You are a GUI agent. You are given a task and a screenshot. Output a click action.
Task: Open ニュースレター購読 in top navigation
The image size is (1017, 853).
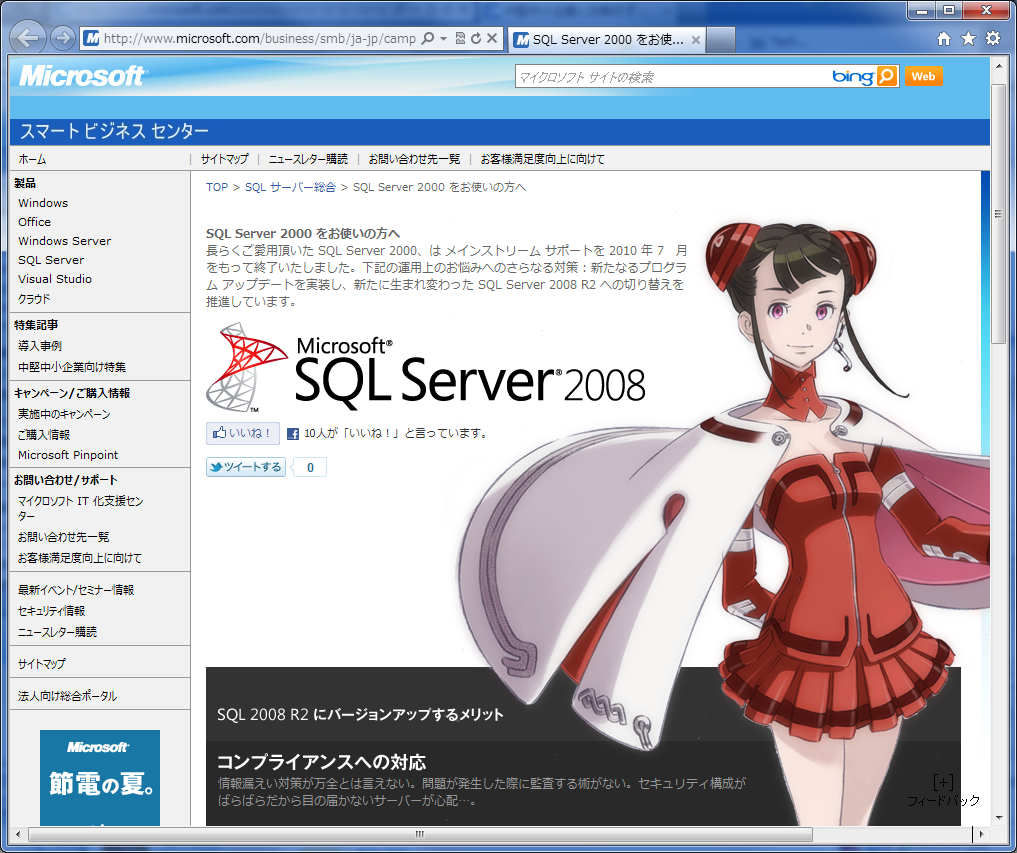pos(308,159)
